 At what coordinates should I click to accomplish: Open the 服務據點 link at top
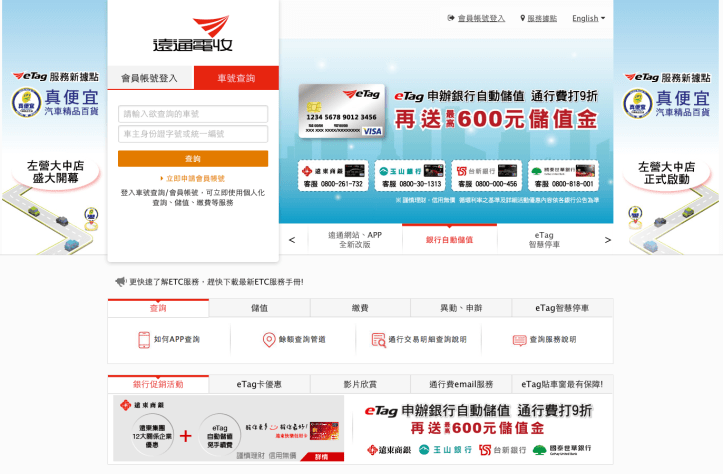click(x=542, y=18)
